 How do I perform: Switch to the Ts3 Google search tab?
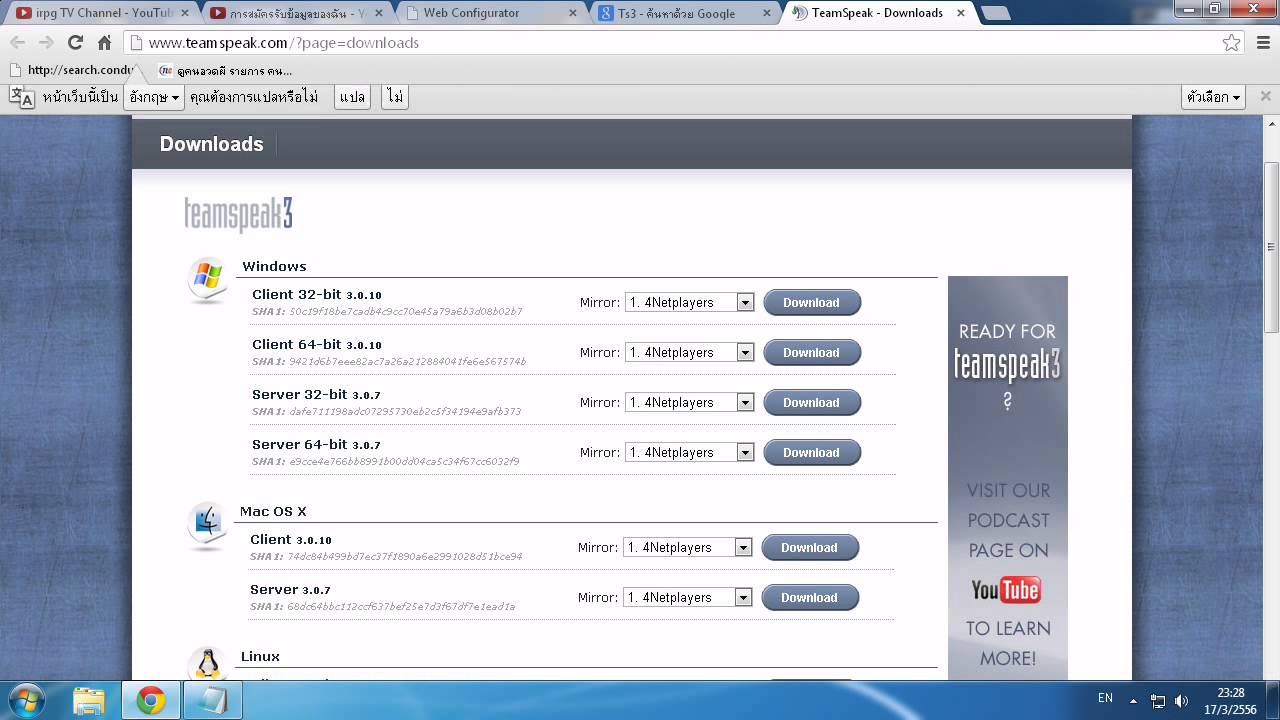(683, 13)
